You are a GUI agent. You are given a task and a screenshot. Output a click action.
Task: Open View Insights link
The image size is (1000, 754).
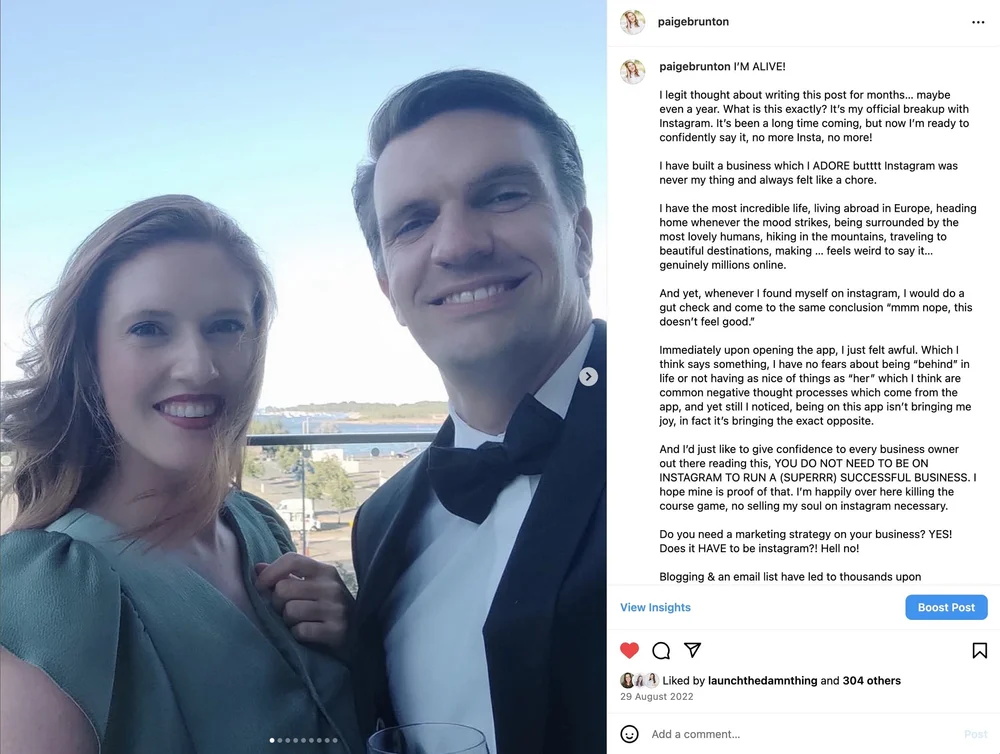click(655, 607)
